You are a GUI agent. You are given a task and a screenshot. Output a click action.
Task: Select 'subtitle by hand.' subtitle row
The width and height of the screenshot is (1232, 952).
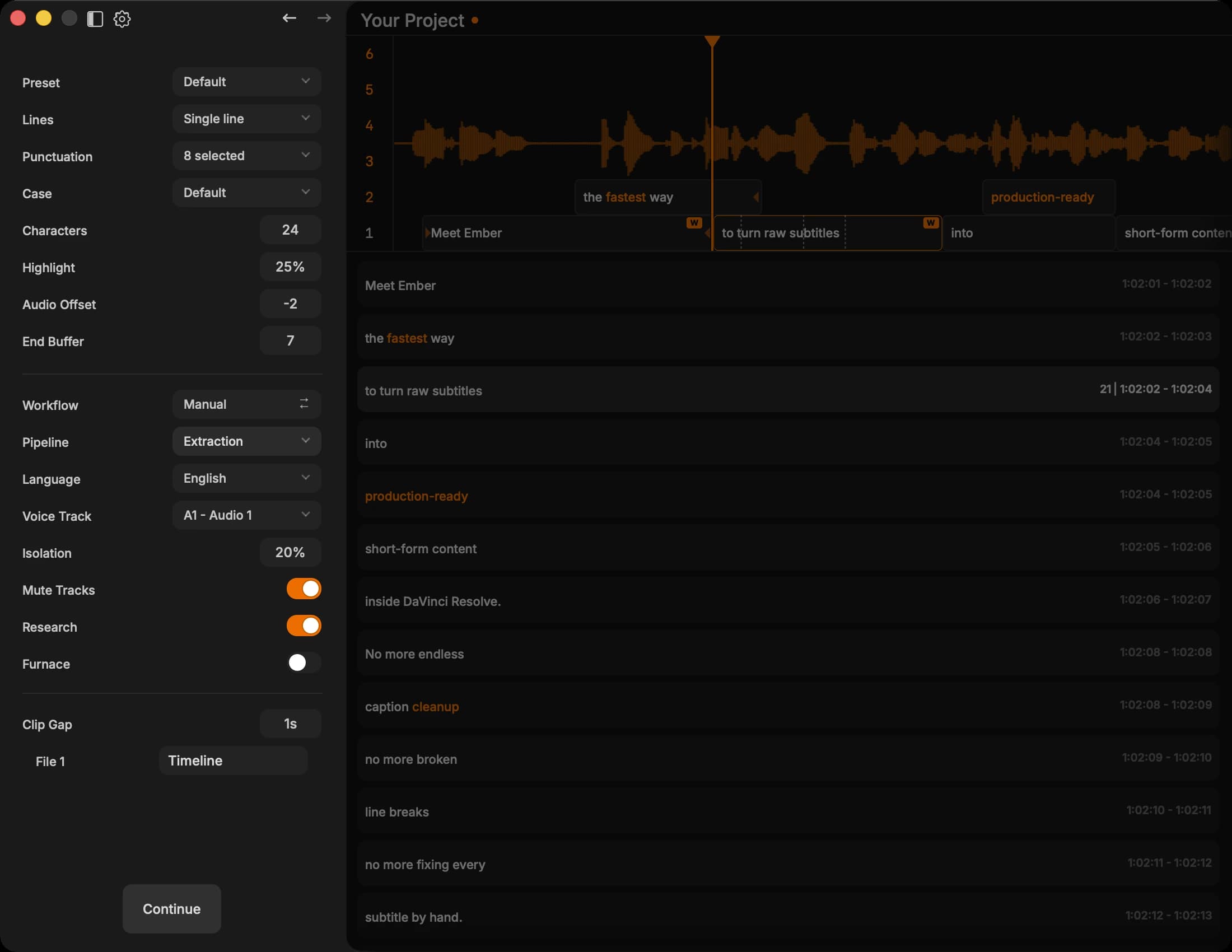tap(788, 917)
